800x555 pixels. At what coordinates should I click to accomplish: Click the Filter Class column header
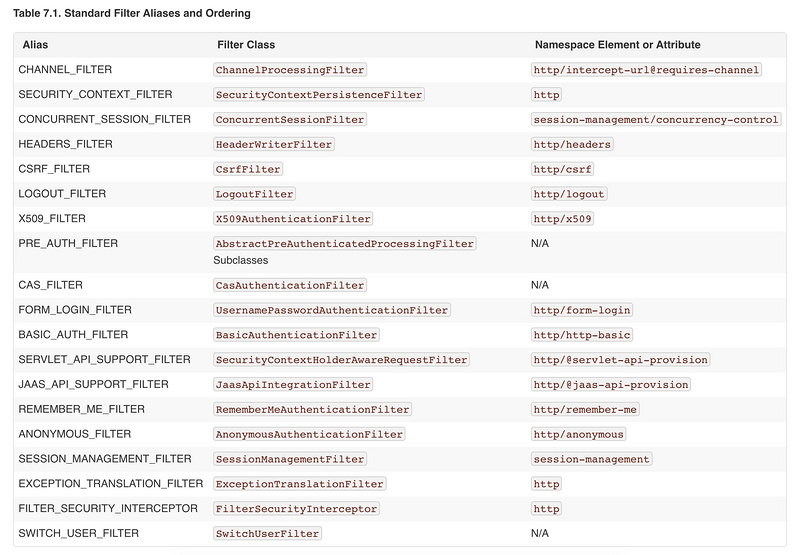coord(246,45)
